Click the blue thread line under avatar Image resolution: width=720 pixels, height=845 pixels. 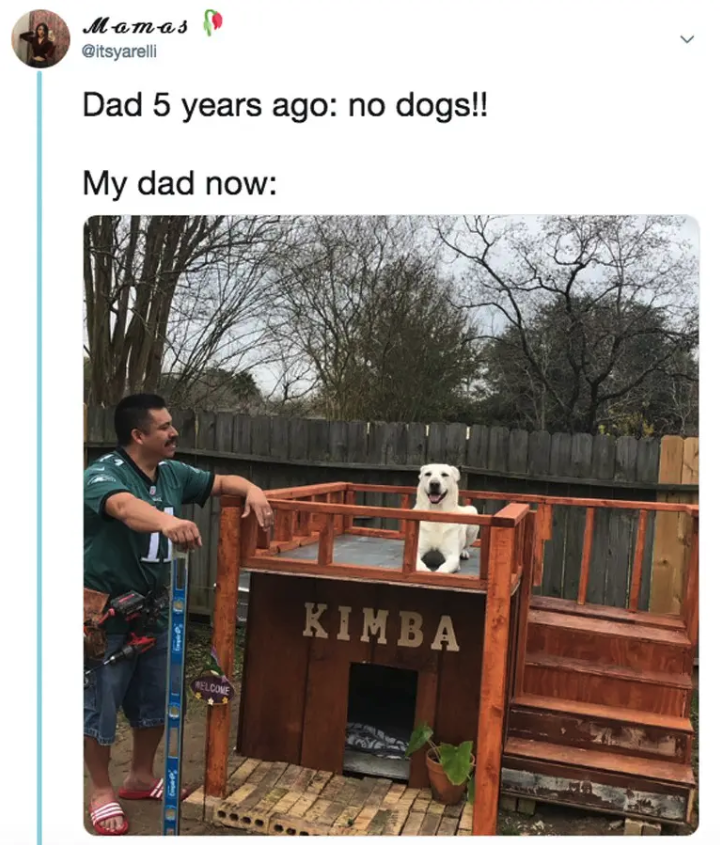pos(39,457)
